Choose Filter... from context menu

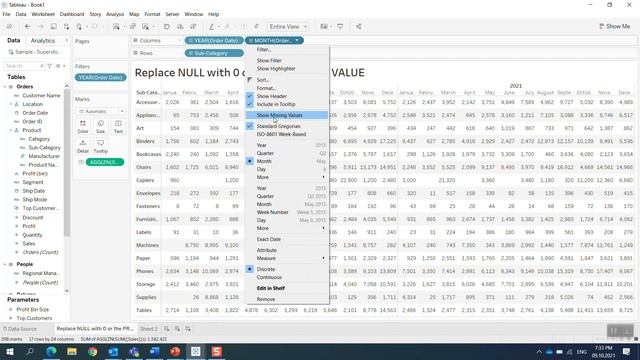[287, 49]
